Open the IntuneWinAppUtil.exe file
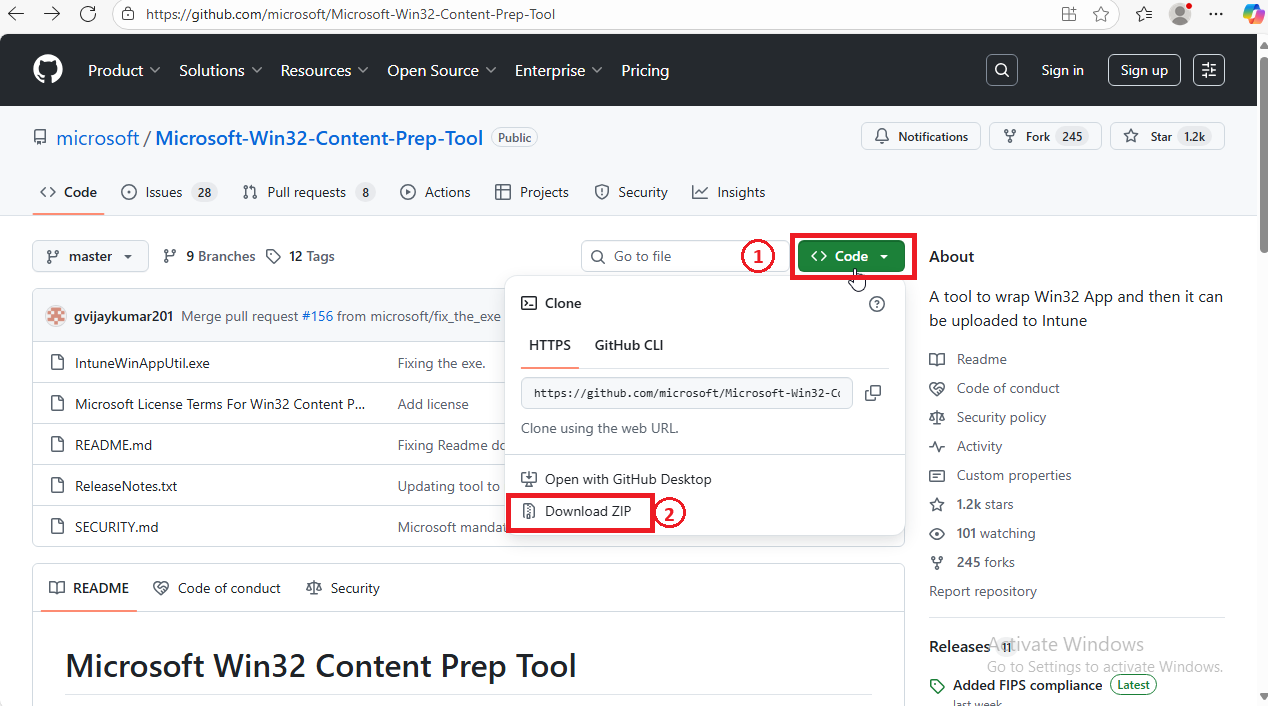The width and height of the screenshot is (1268, 706). coord(142,363)
